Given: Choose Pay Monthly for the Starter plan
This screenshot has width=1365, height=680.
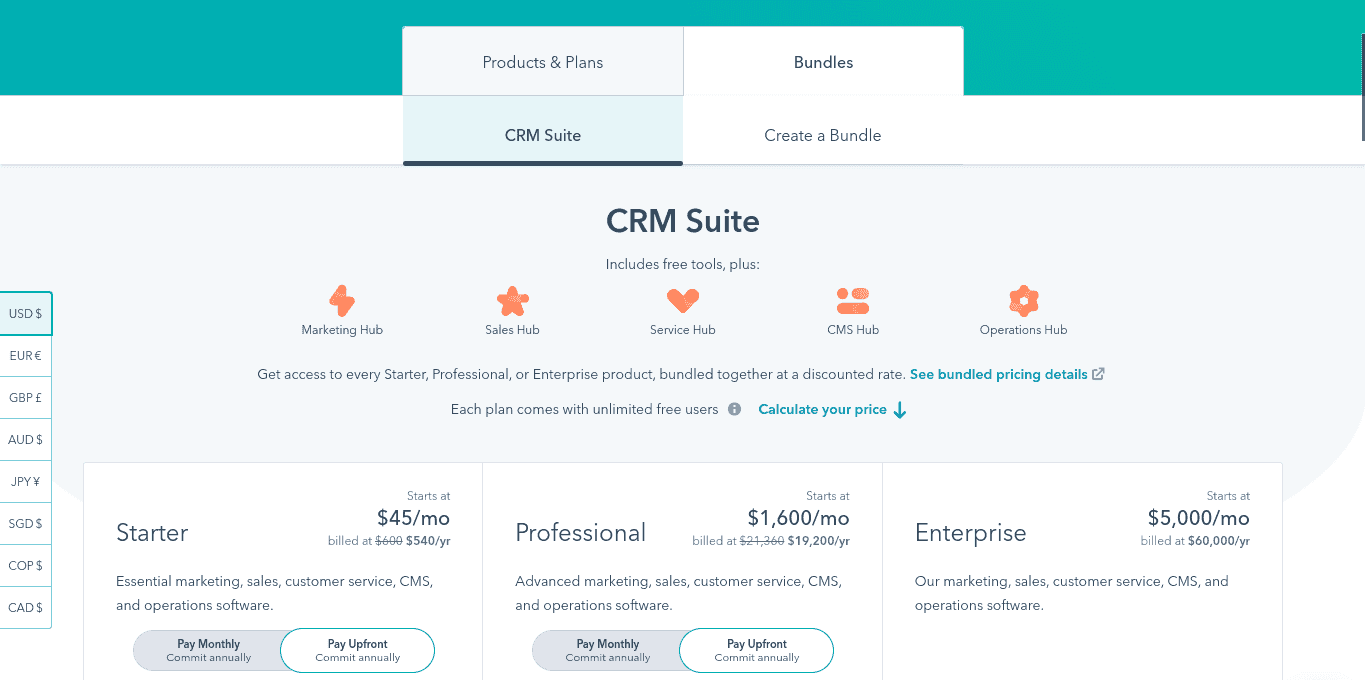Looking at the screenshot, I should pos(209,650).
